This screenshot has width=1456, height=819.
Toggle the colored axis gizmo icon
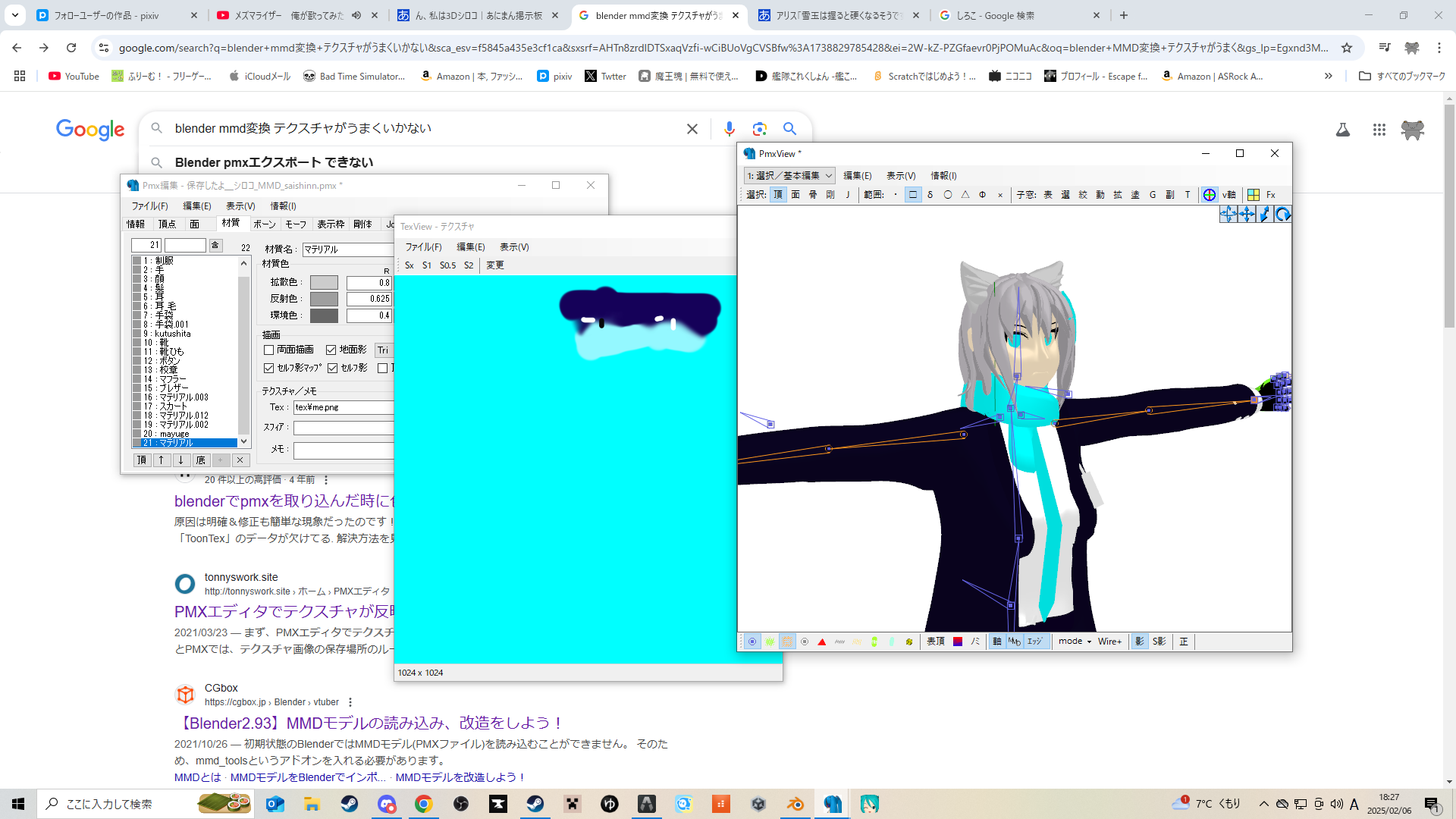[x=1210, y=195]
